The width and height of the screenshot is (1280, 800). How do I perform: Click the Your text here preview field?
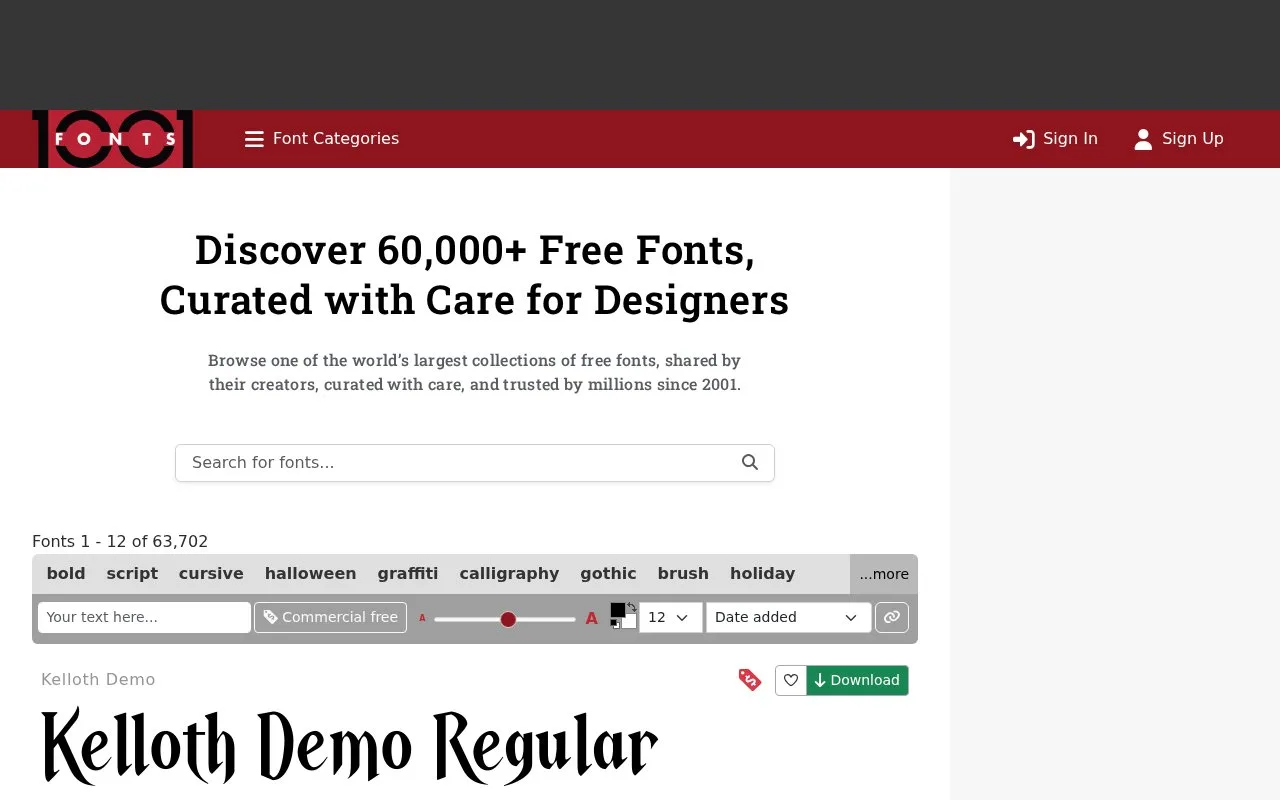[x=144, y=617]
